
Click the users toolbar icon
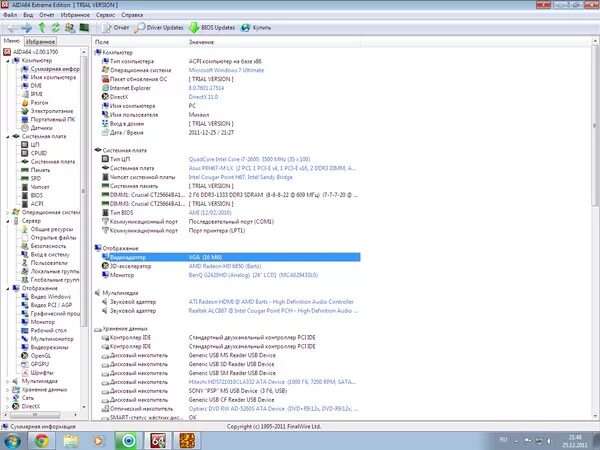point(70,28)
